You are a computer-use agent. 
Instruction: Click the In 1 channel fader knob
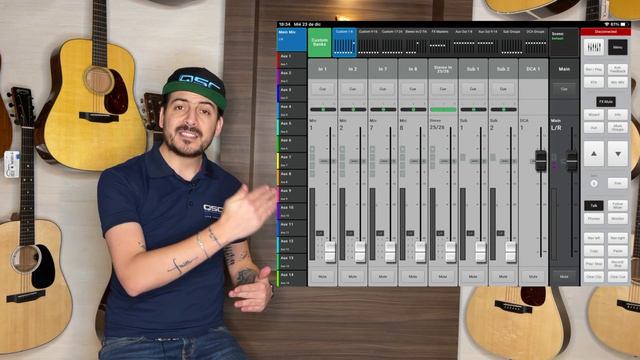pos(330,251)
